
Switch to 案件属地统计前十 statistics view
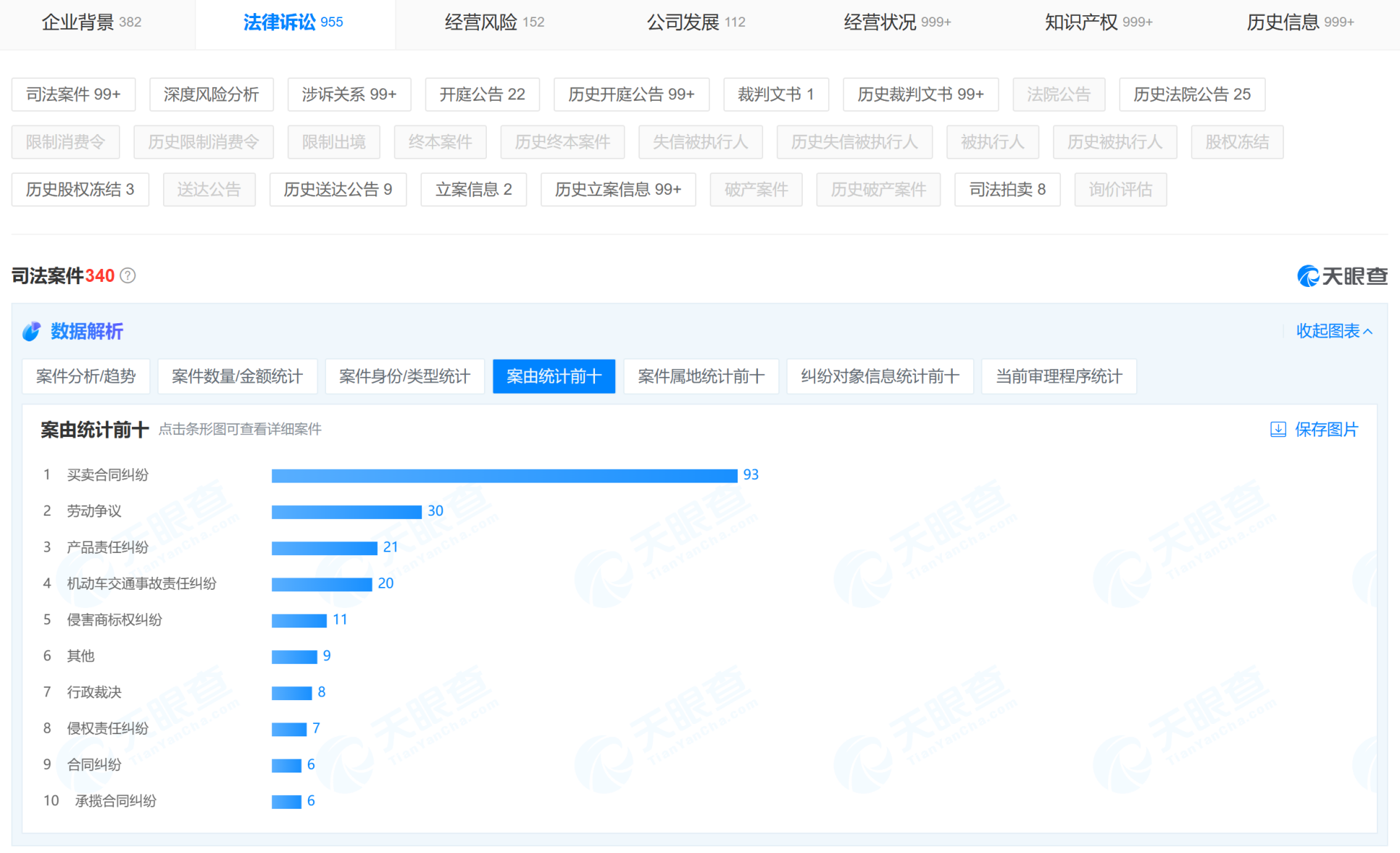point(701,376)
